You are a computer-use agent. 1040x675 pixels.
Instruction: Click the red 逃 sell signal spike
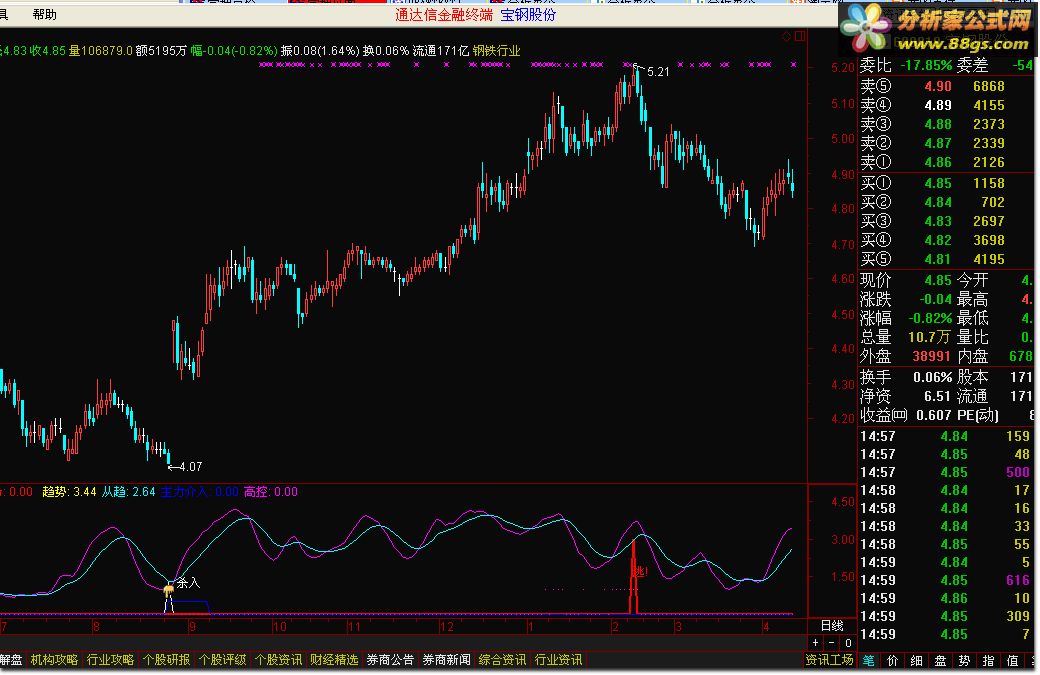(x=634, y=577)
